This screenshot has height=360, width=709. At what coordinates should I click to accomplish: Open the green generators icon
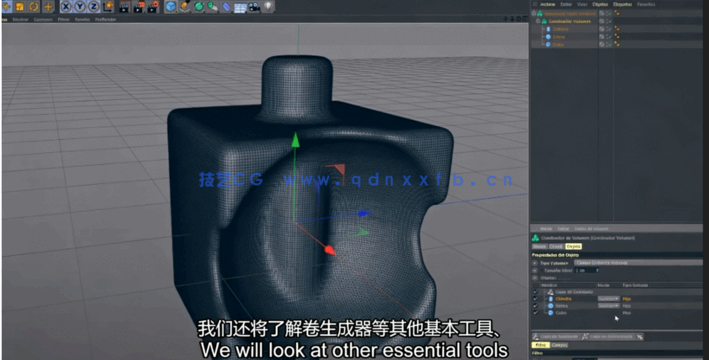(199, 6)
